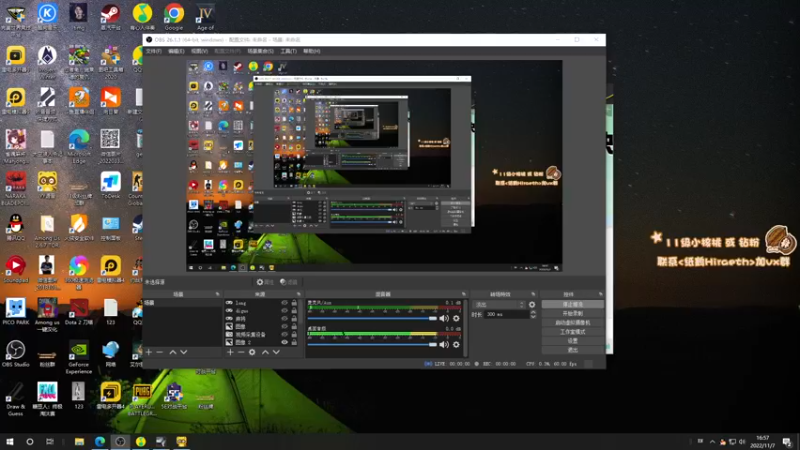800x450 pixels.
Task: Remove selected scene with minus icon
Action: (160, 352)
